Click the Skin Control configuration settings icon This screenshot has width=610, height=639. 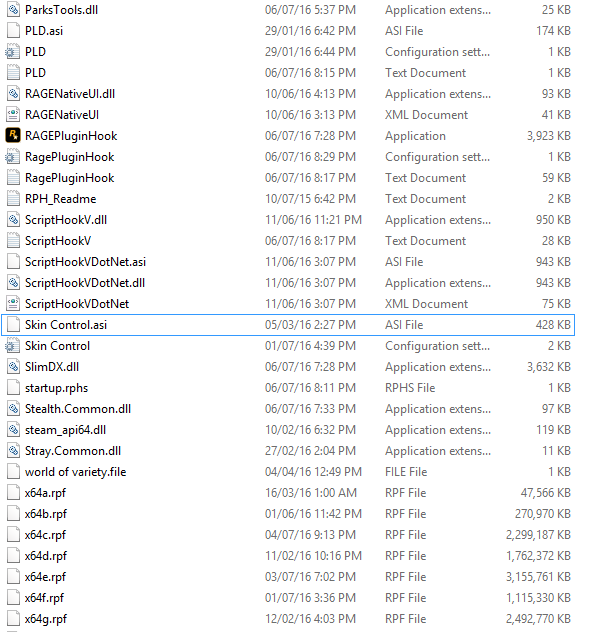click(x=13, y=346)
